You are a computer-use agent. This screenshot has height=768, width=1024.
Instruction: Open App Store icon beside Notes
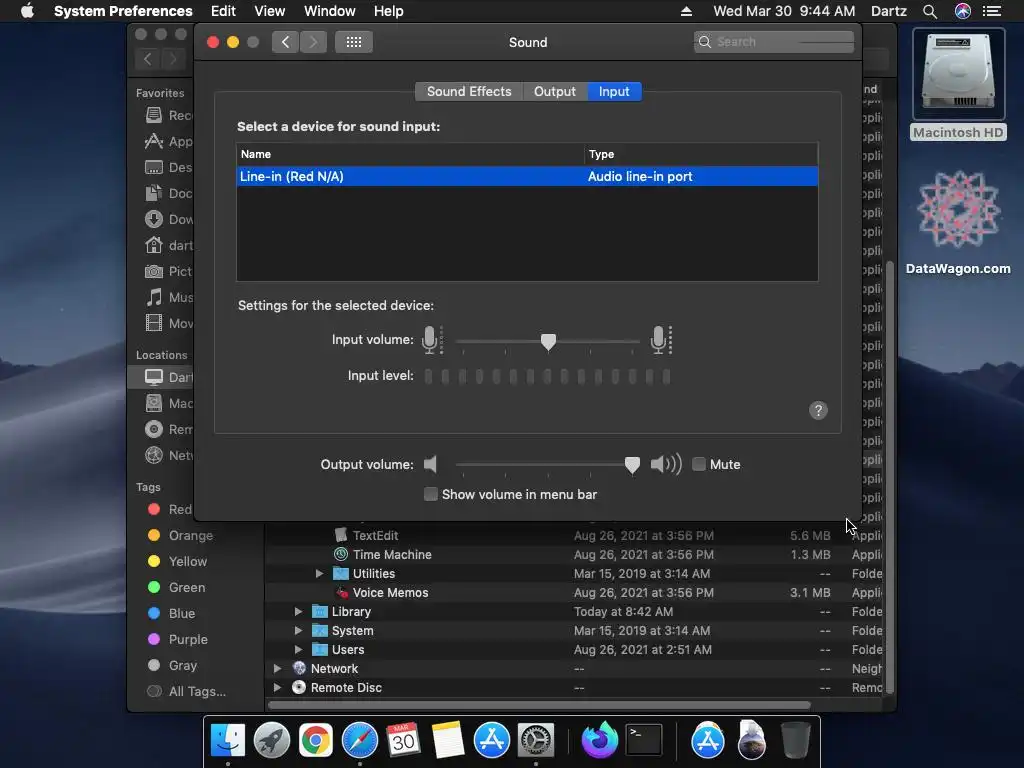point(492,740)
